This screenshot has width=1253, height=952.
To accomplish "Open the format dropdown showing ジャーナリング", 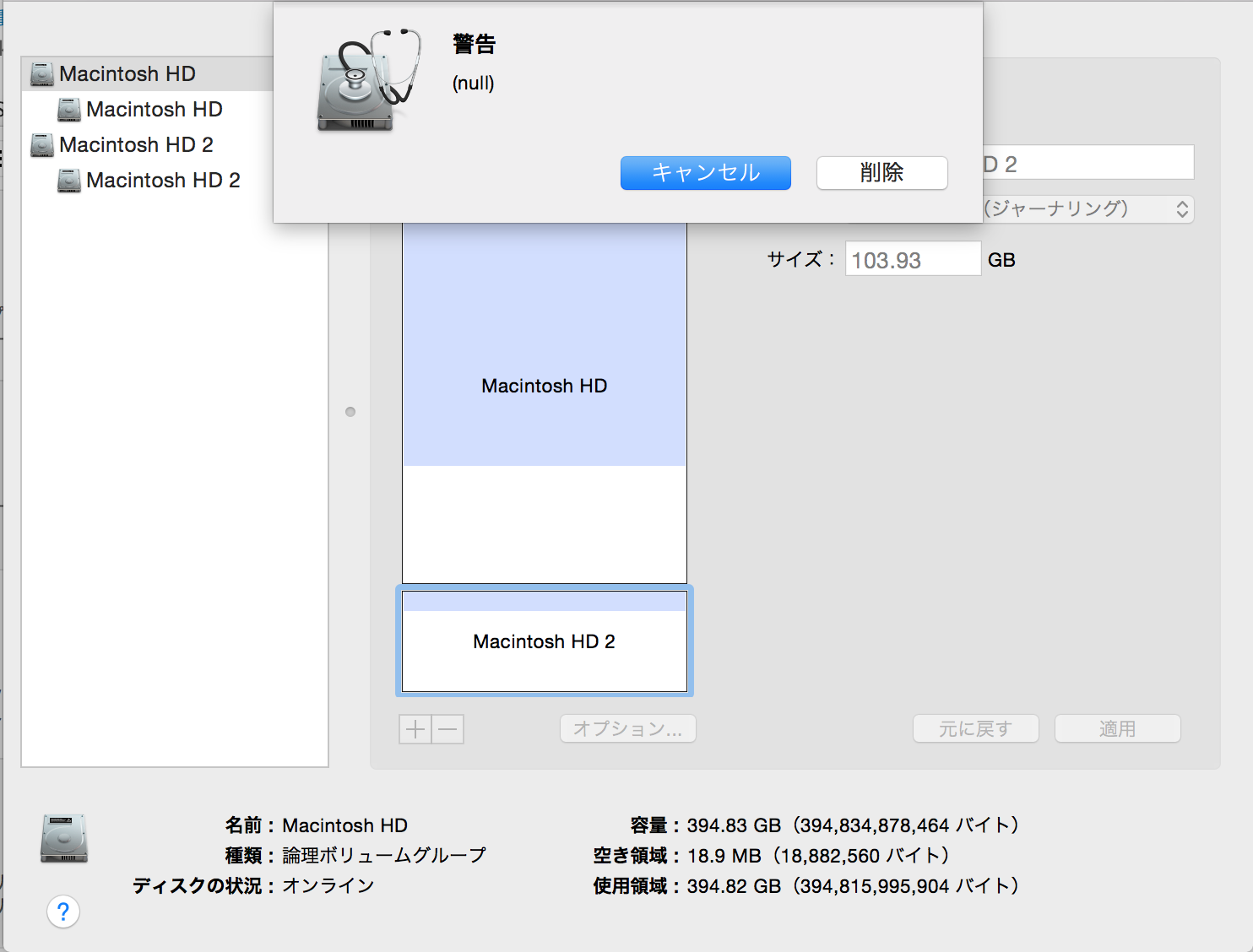I will [1088, 209].
